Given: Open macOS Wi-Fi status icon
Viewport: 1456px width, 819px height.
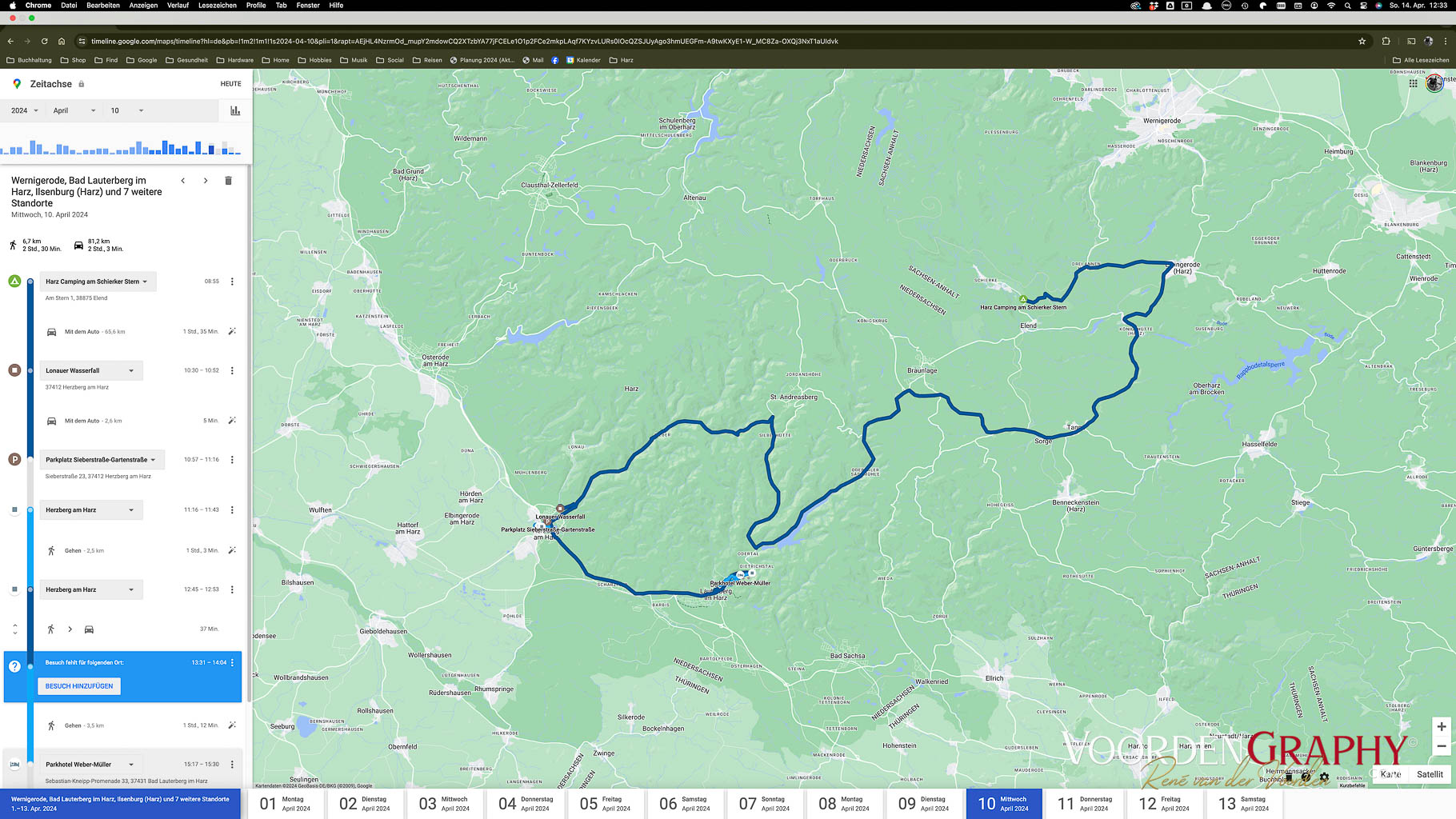Looking at the screenshot, I should click(1331, 5).
